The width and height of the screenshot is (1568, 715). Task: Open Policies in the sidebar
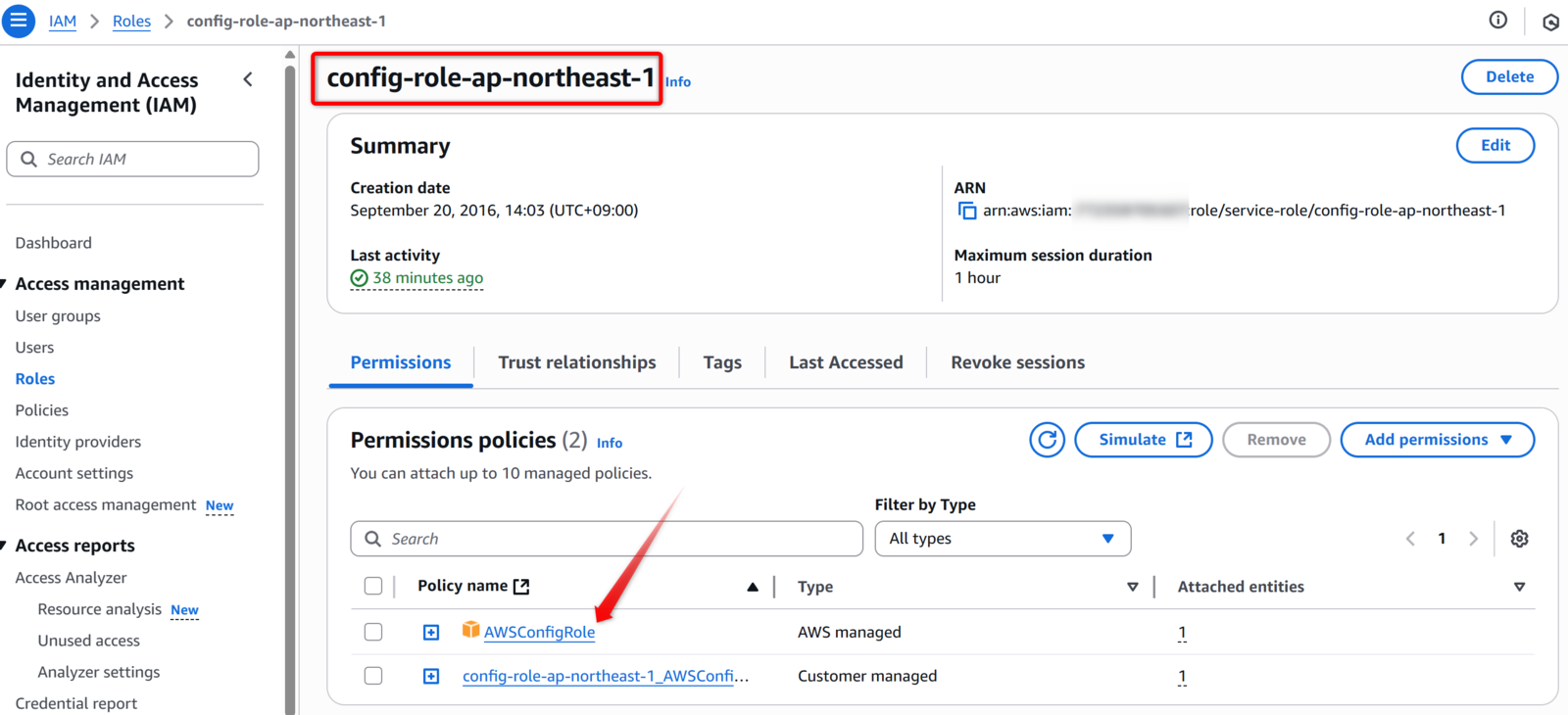click(42, 410)
